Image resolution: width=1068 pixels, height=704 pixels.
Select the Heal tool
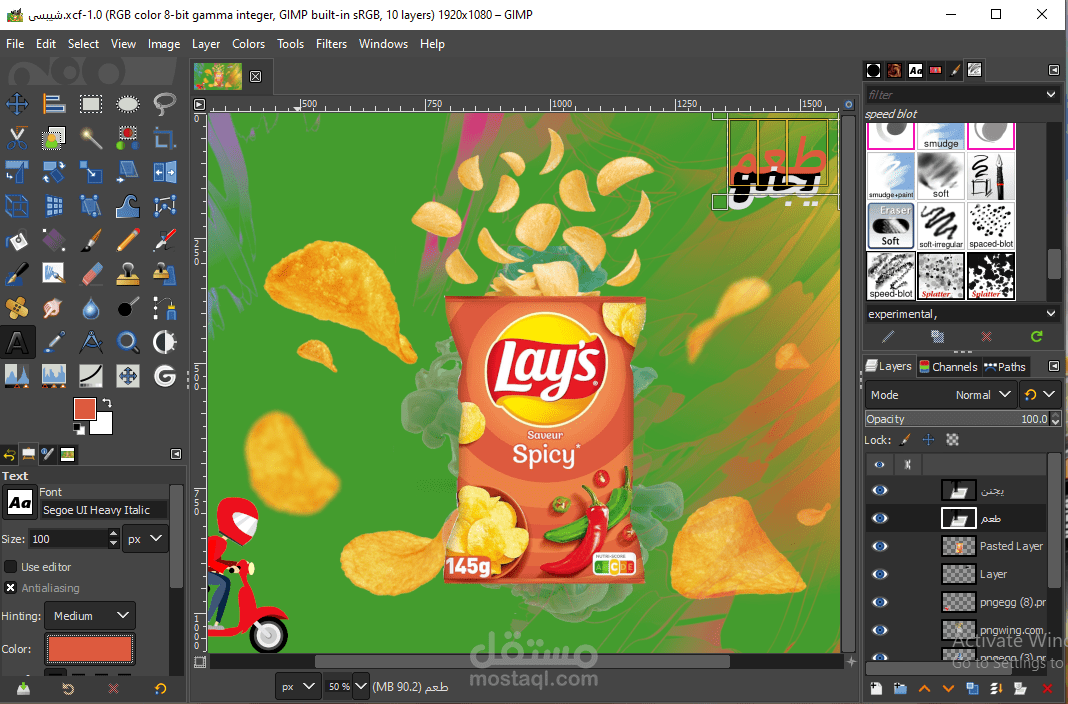point(17,308)
